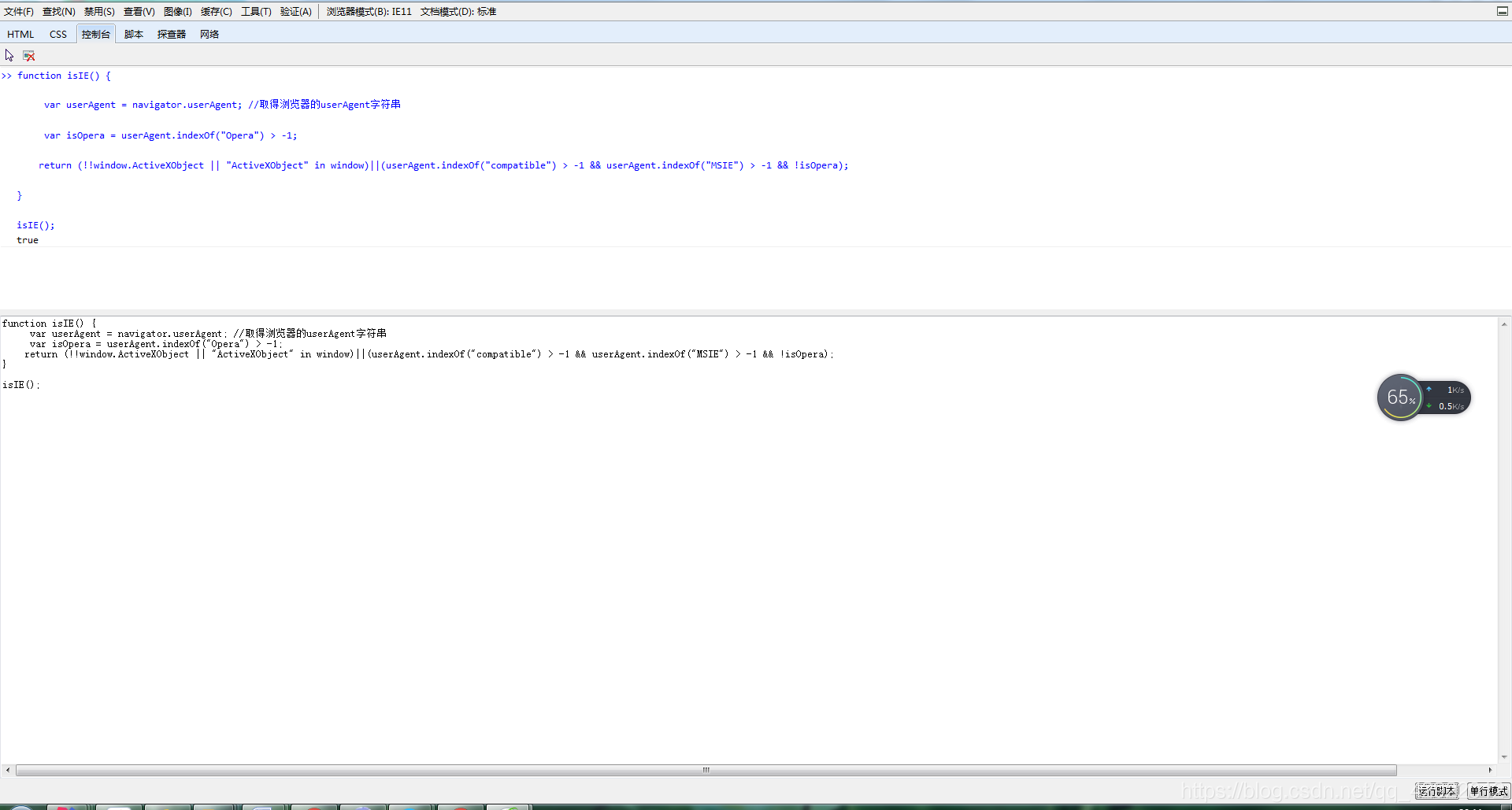Click the 运行脚本 button

pos(1437,791)
